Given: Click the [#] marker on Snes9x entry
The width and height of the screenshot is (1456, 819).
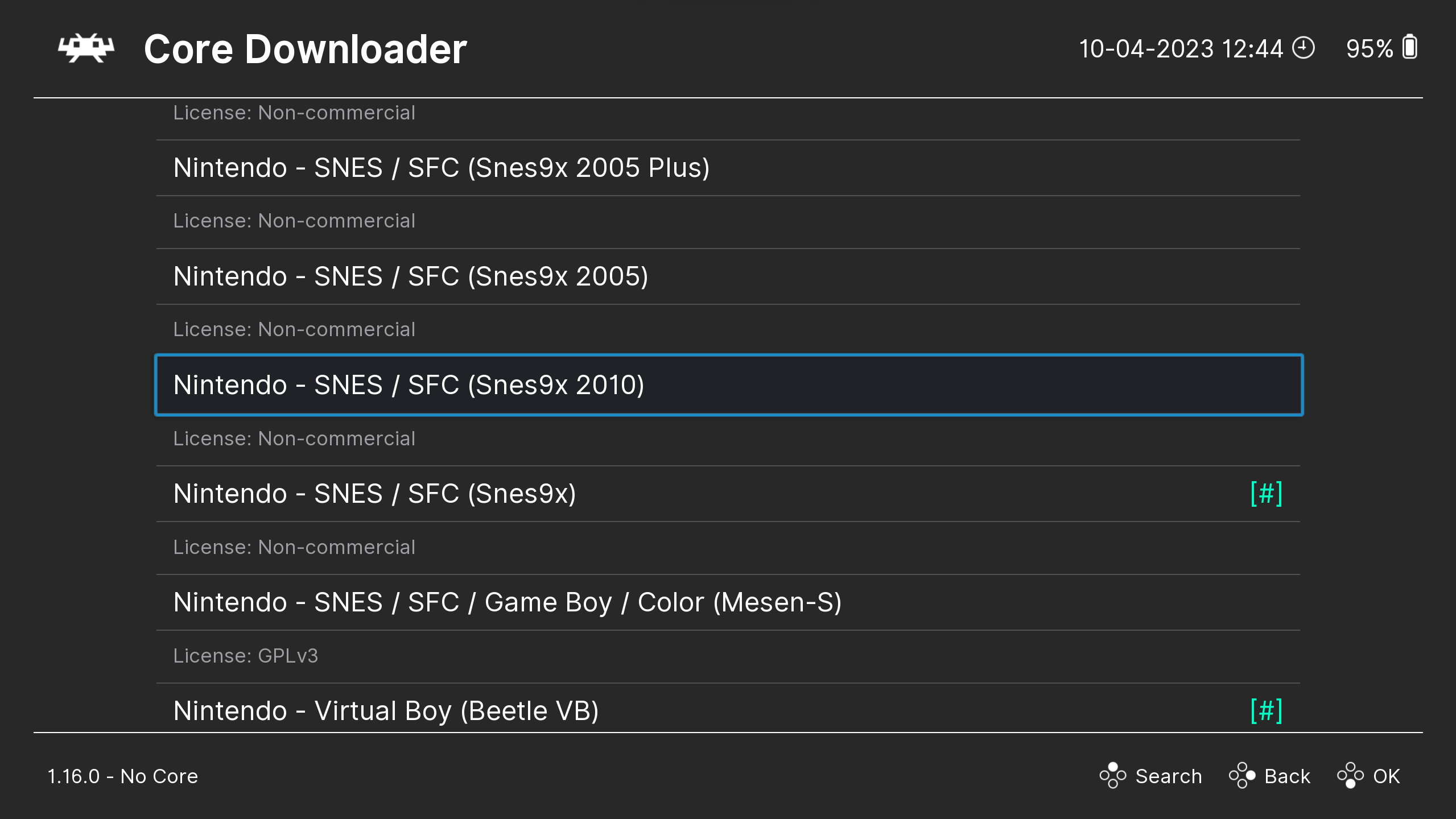Looking at the screenshot, I should pos(1267,494).
